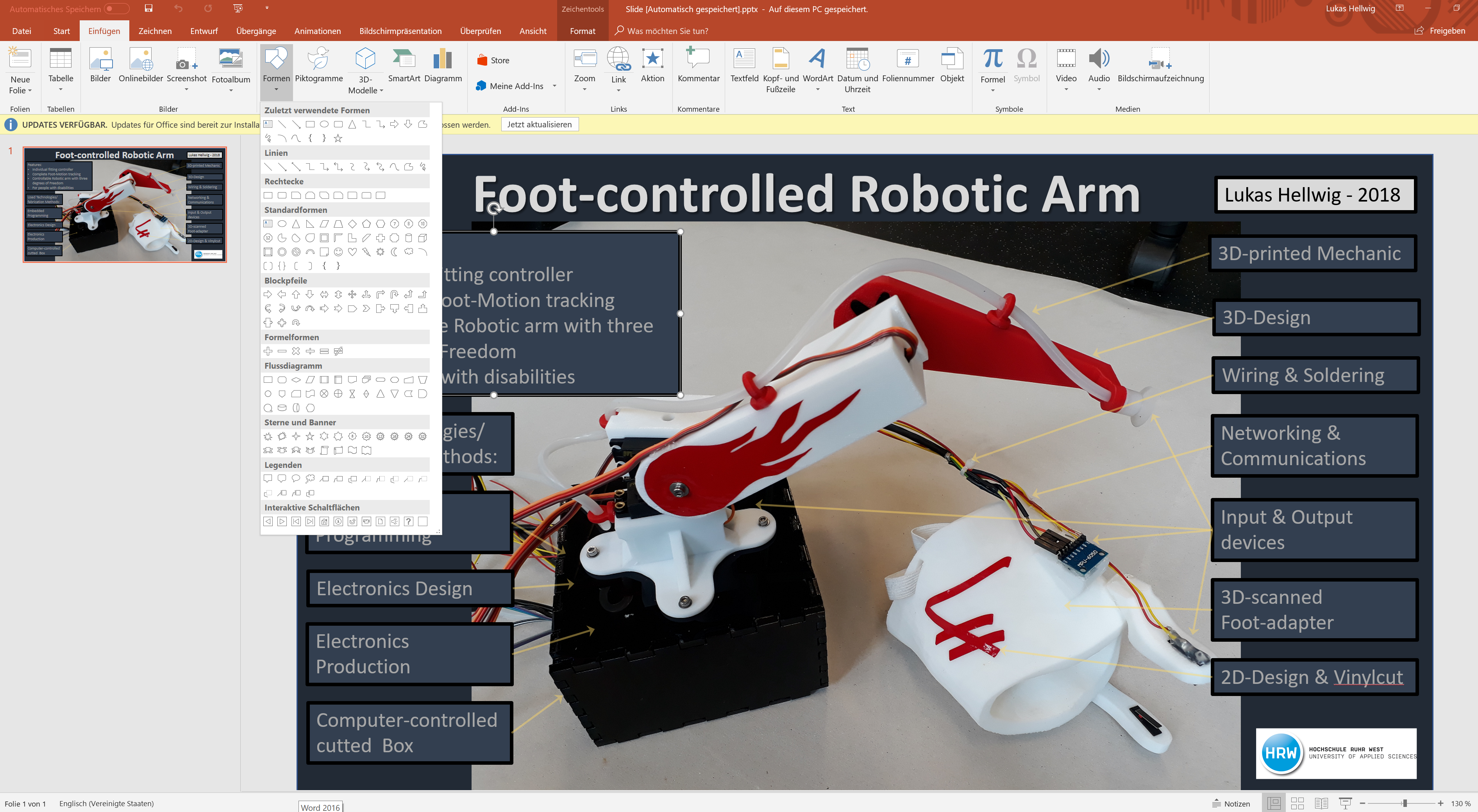Screen dimensions: 1478x812
Task: Click the Textfeld tool
Action: pyautogui.click(x=743, y=59)
